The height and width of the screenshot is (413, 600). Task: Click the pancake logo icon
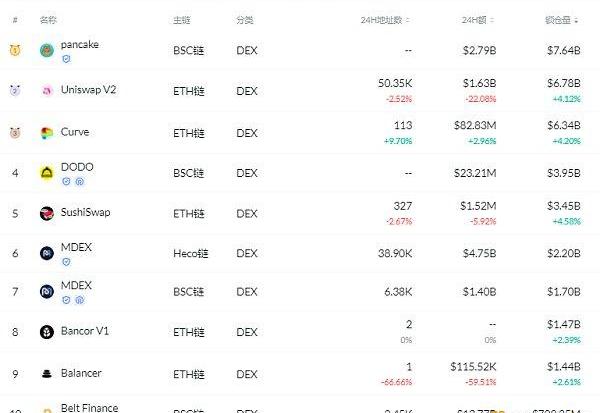point(47,50)
